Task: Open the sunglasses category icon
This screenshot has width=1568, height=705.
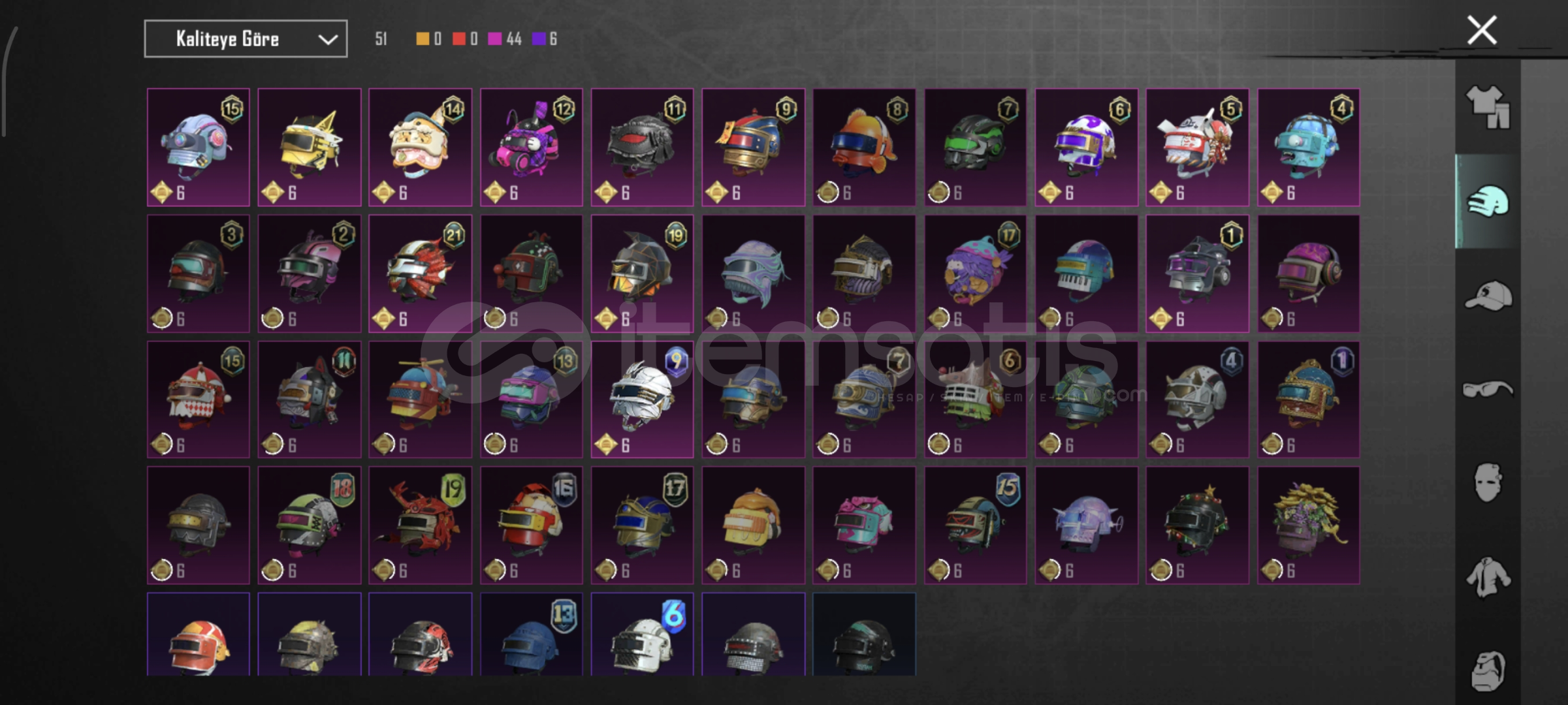Action: [1488, 390]
